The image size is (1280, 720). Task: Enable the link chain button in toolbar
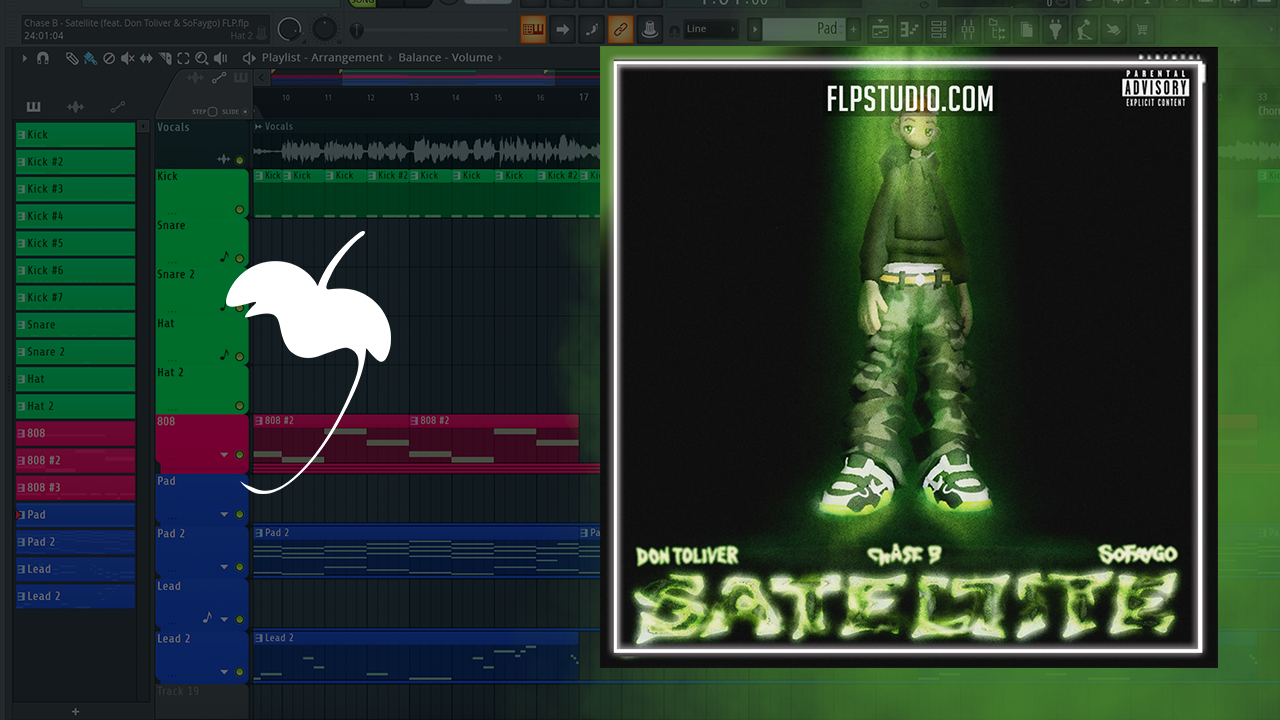point(621,29)
